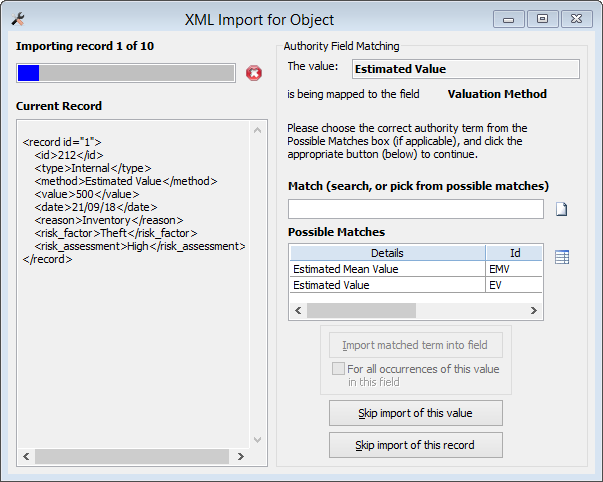Click the 'EV' Id cell
Viewport: 603px width, 482px height.
[514, 285]
